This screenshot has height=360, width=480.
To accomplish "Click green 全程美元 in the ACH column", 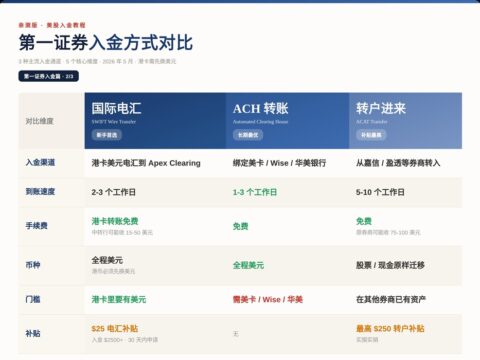I will (249, 266).
